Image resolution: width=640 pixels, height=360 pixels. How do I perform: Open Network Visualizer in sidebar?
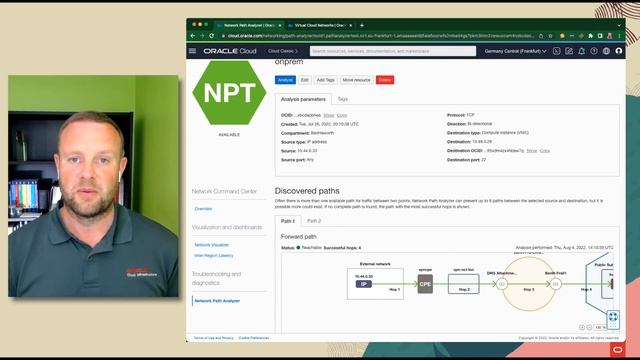click(211, 245)
